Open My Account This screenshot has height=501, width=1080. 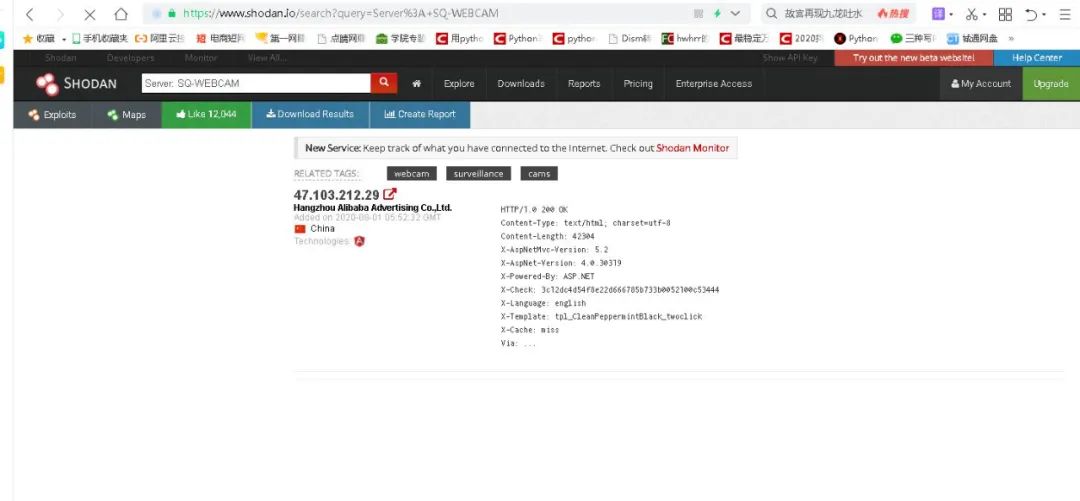pos(981,83)
